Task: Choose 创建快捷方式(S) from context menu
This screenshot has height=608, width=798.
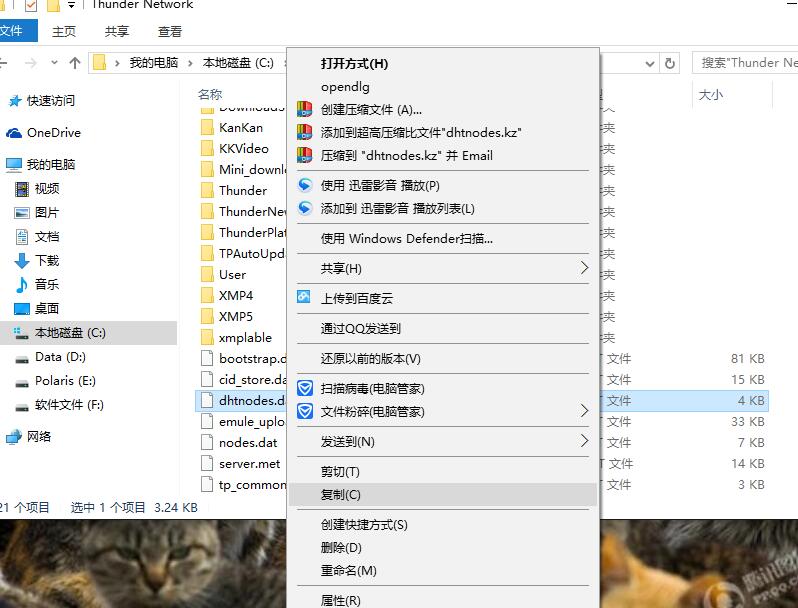Action: [443, 525]
